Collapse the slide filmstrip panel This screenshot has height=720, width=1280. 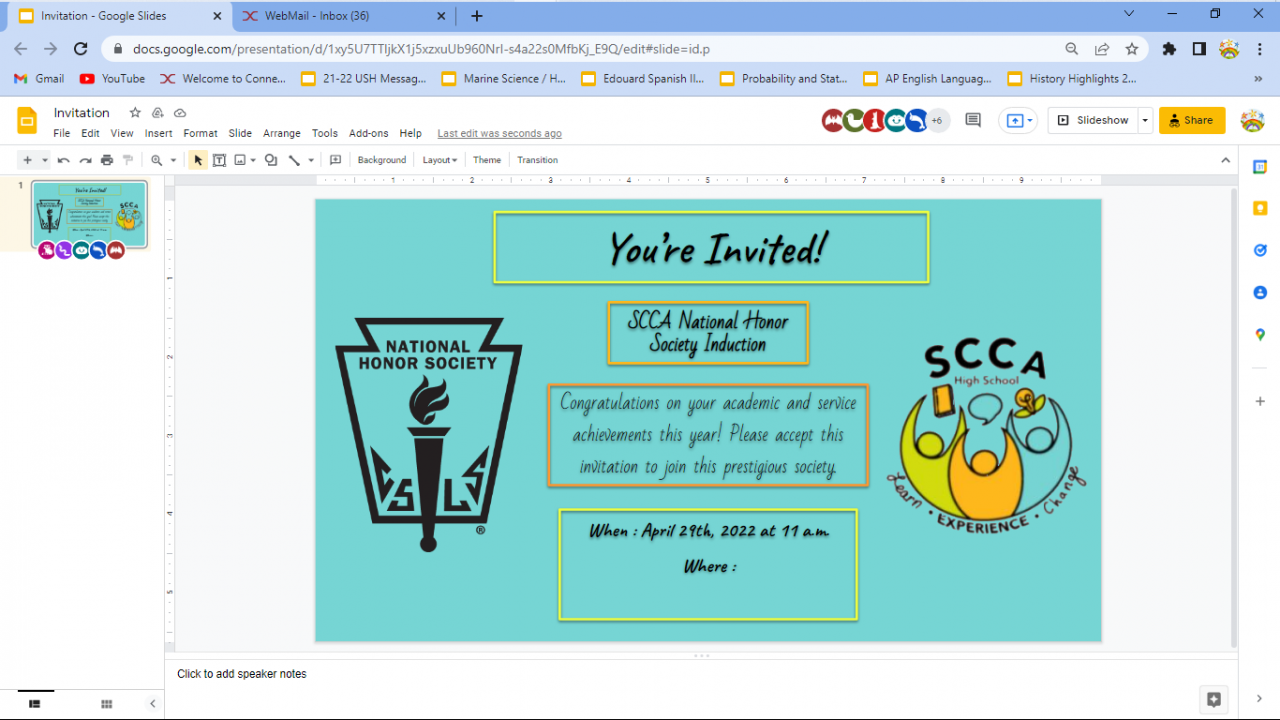(x=153, y=704)
